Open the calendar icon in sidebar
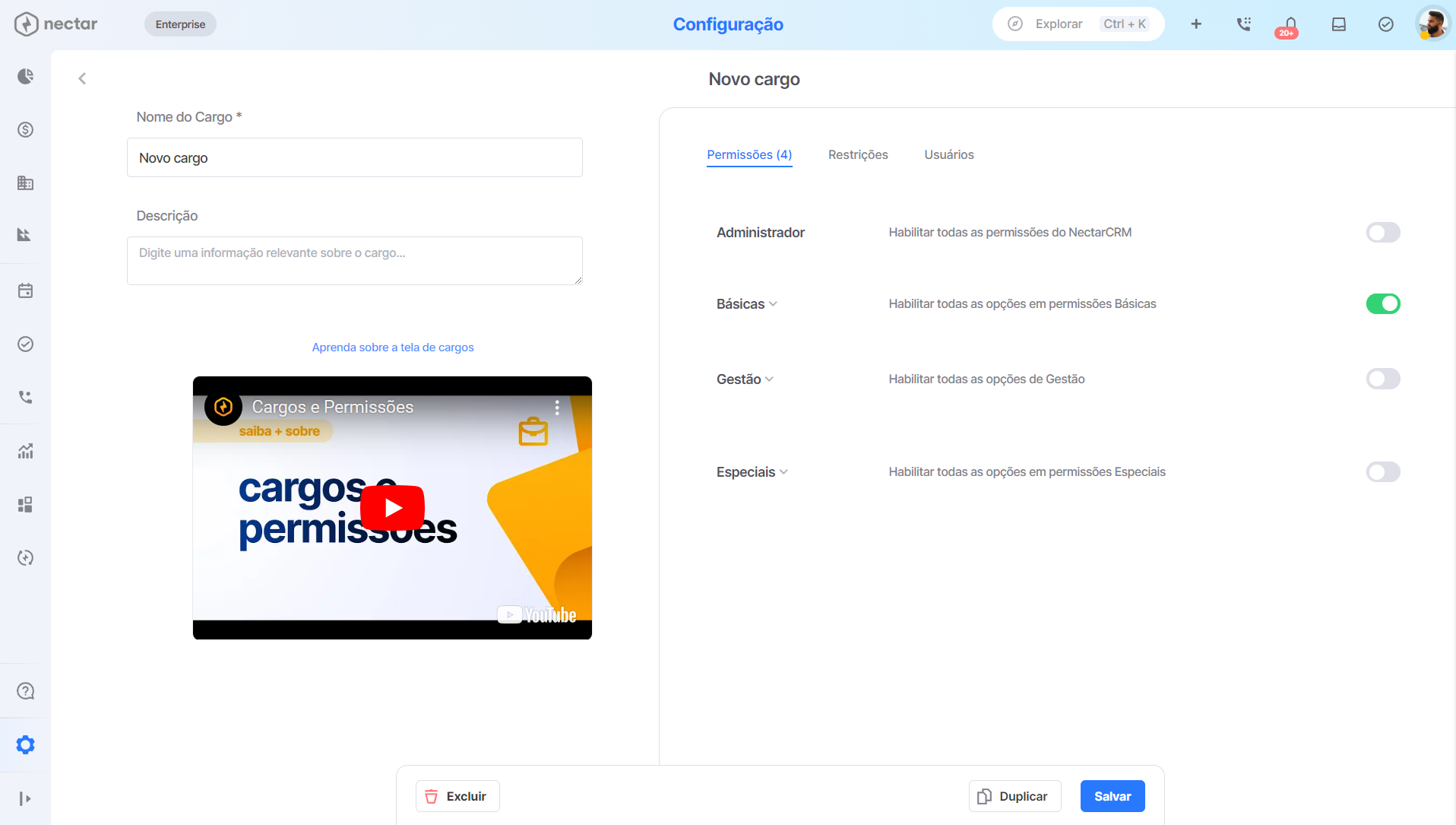Screen dimensions: 1456x825 coord(25,290)
